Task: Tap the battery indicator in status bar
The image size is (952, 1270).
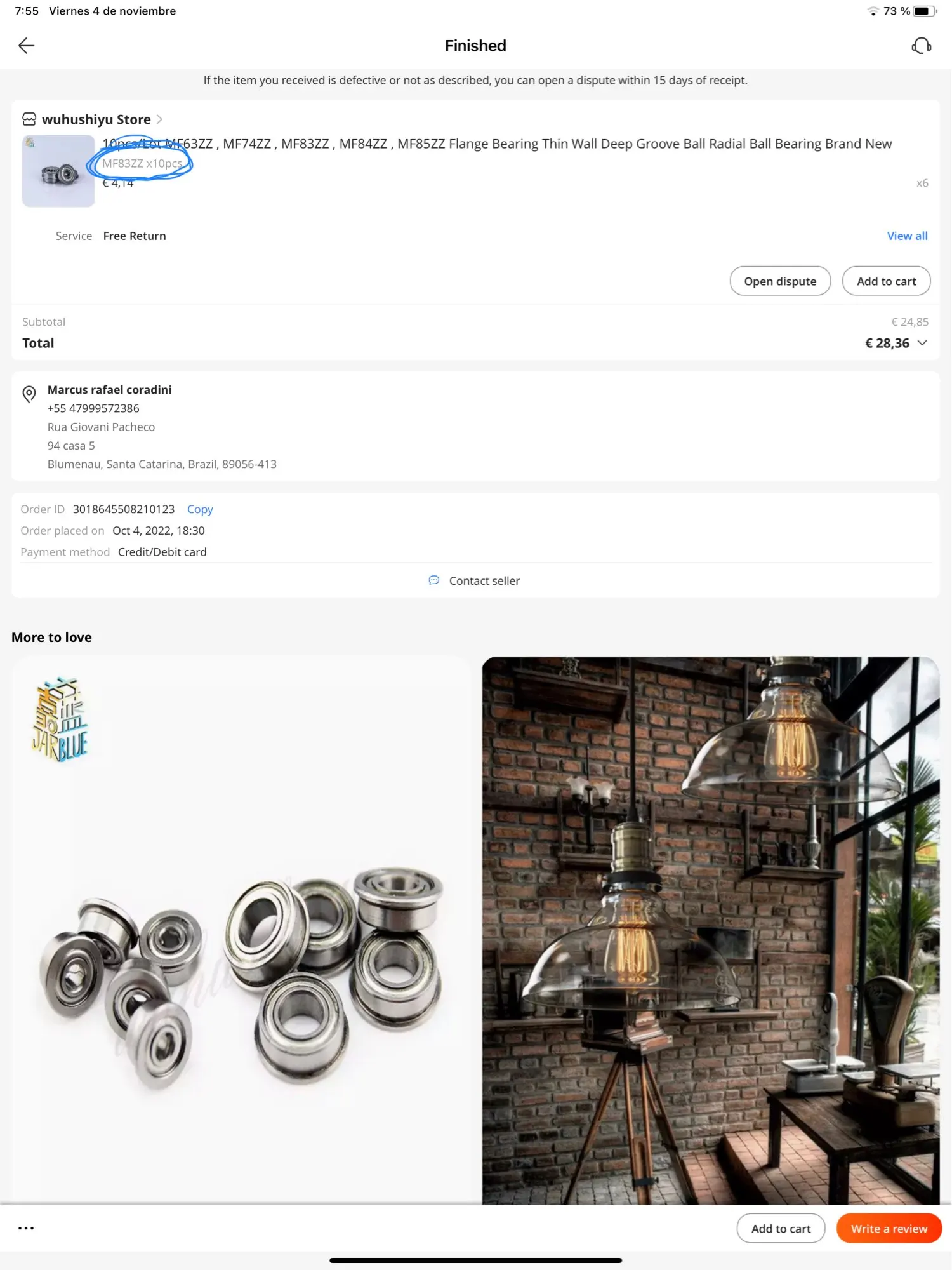Action: click(925, 11)
